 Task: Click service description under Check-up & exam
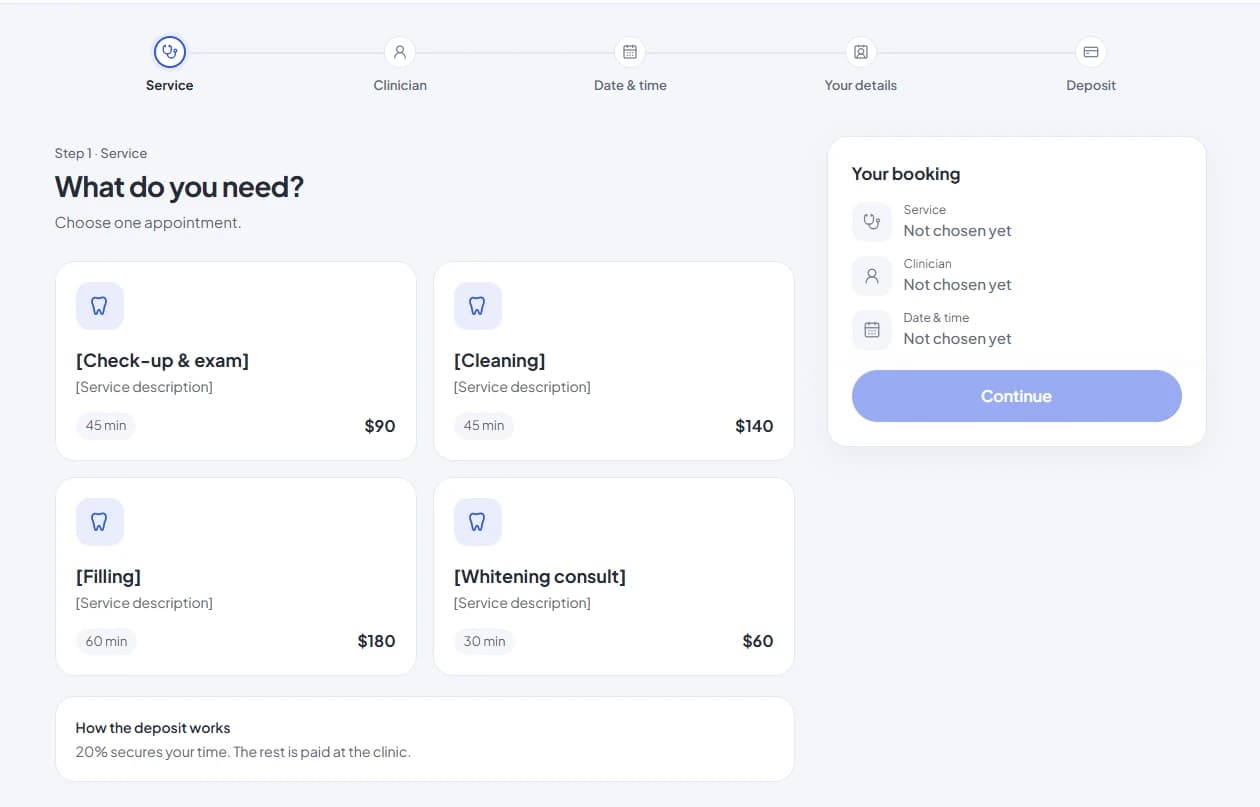(x=144, y=387)
